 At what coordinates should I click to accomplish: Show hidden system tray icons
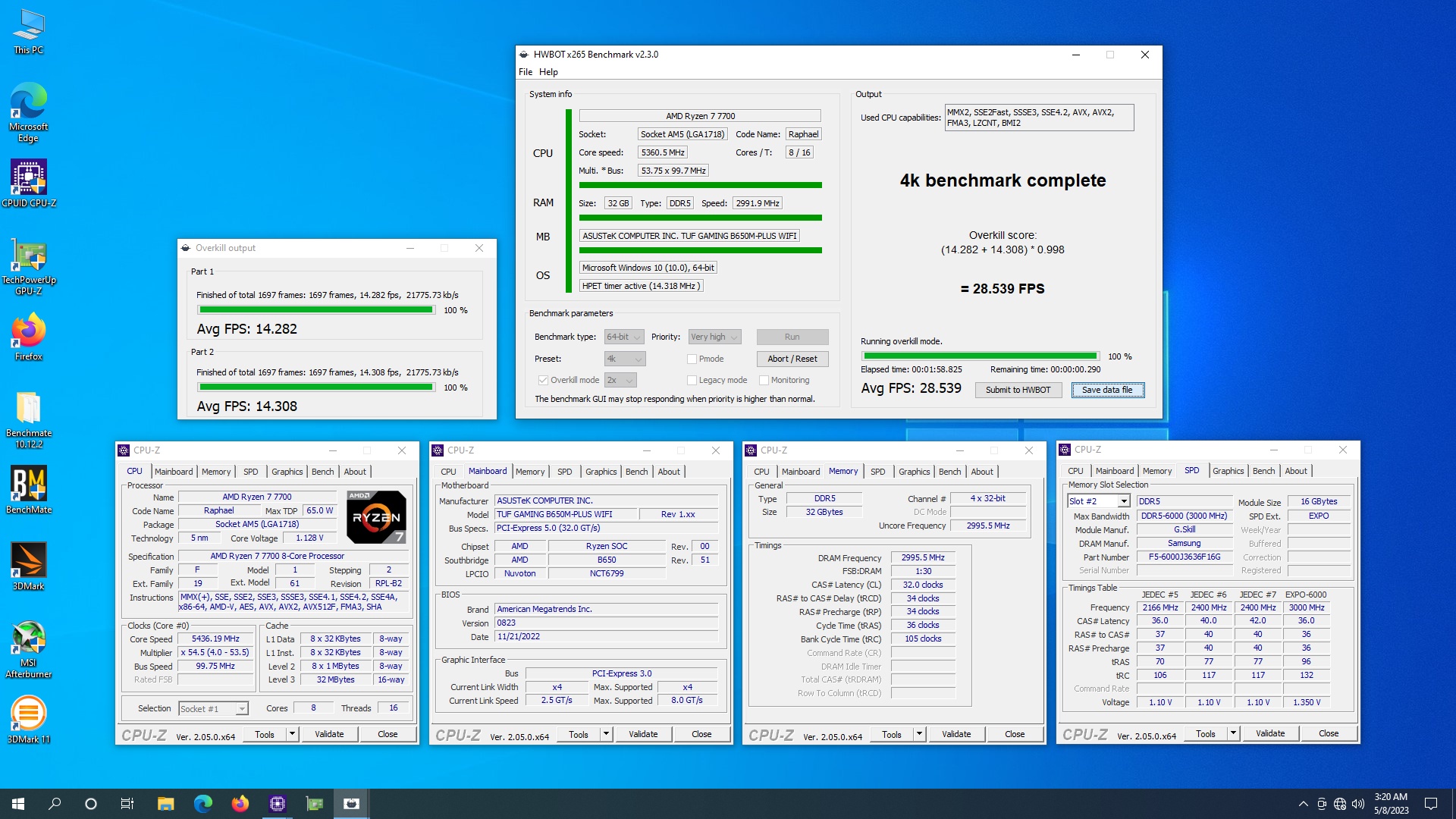[1303, 804]
